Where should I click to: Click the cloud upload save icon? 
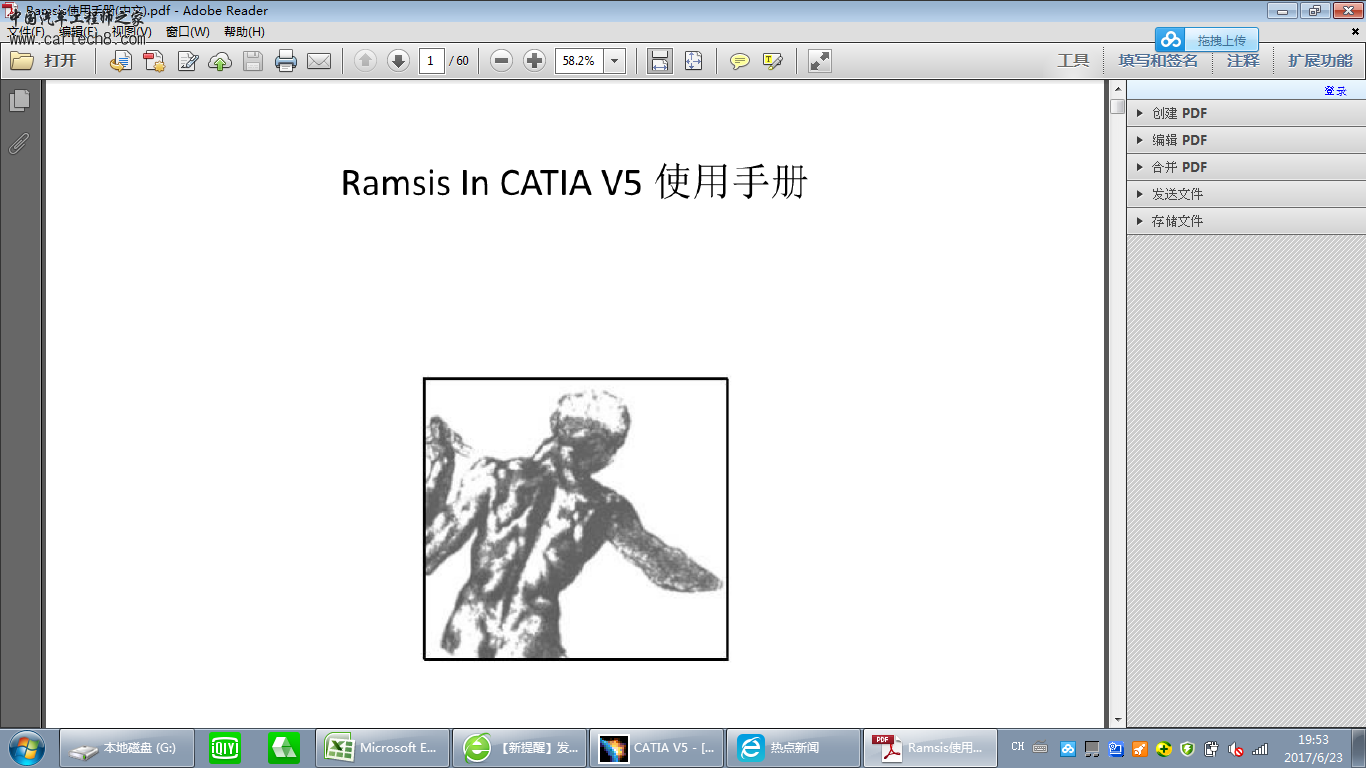point(220,61)
